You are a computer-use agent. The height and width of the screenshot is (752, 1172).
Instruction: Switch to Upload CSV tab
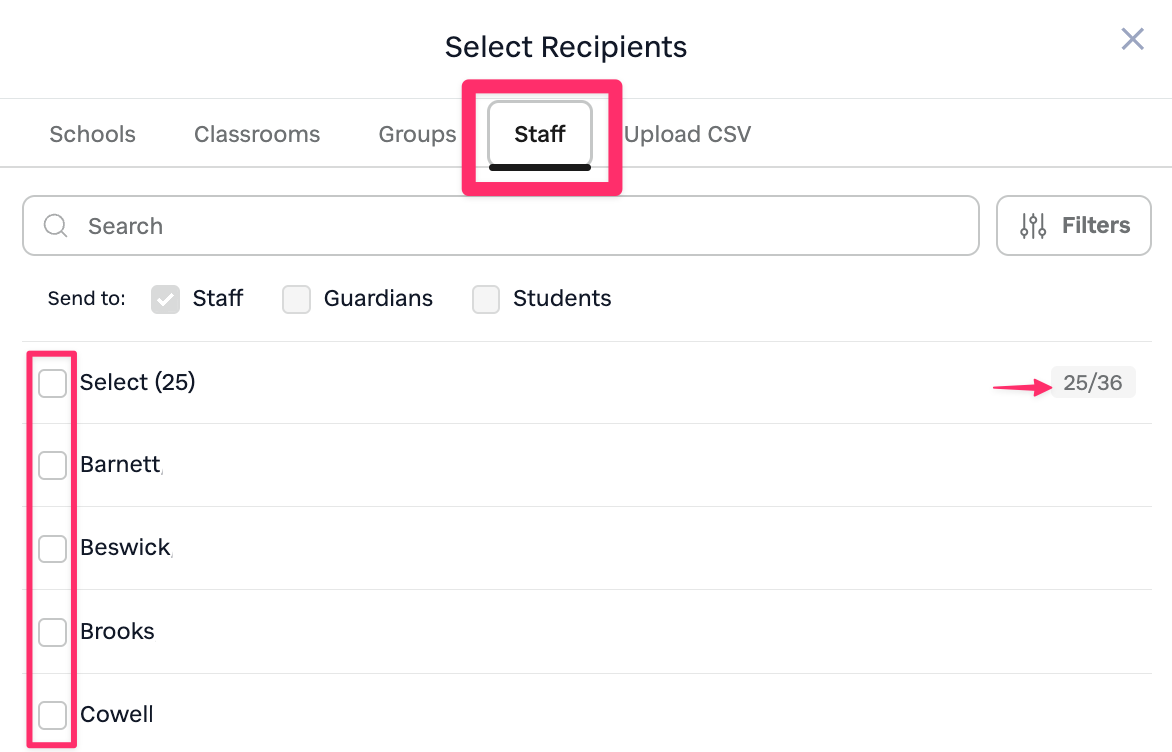pos(687,134)
